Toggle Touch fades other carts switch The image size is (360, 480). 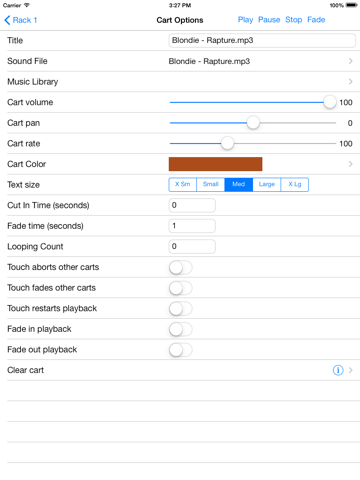click(181, 288)
